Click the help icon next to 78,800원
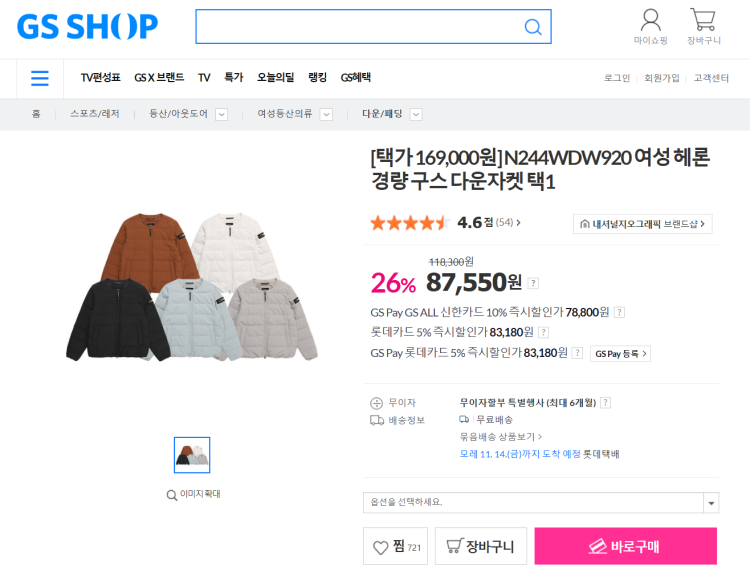Viewport: 750px width, 568px height. (x=619, y=312)
